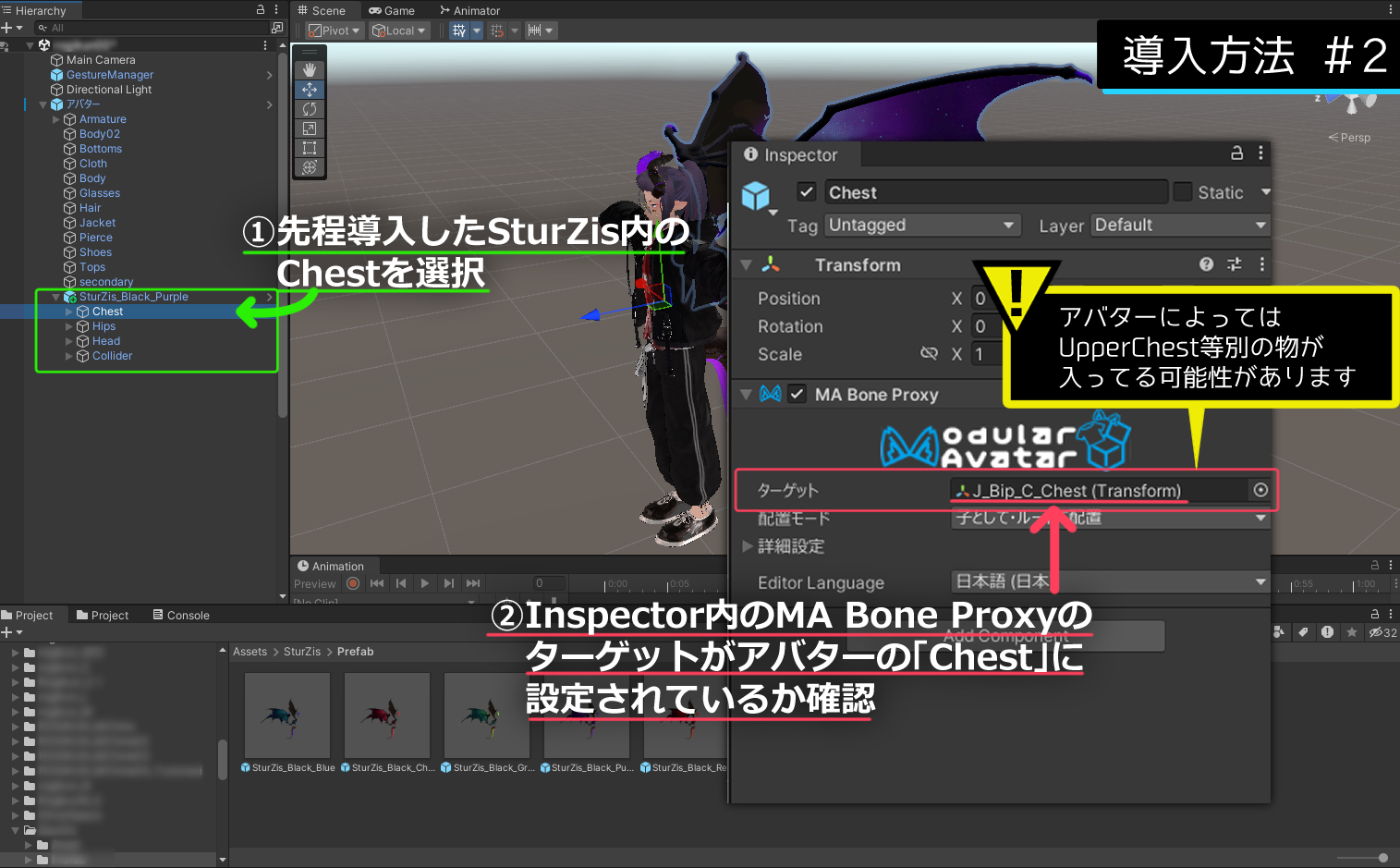Switch to the Game tab
The height and width of the screenshot is (868, 1400).
[x=392, y=10]
